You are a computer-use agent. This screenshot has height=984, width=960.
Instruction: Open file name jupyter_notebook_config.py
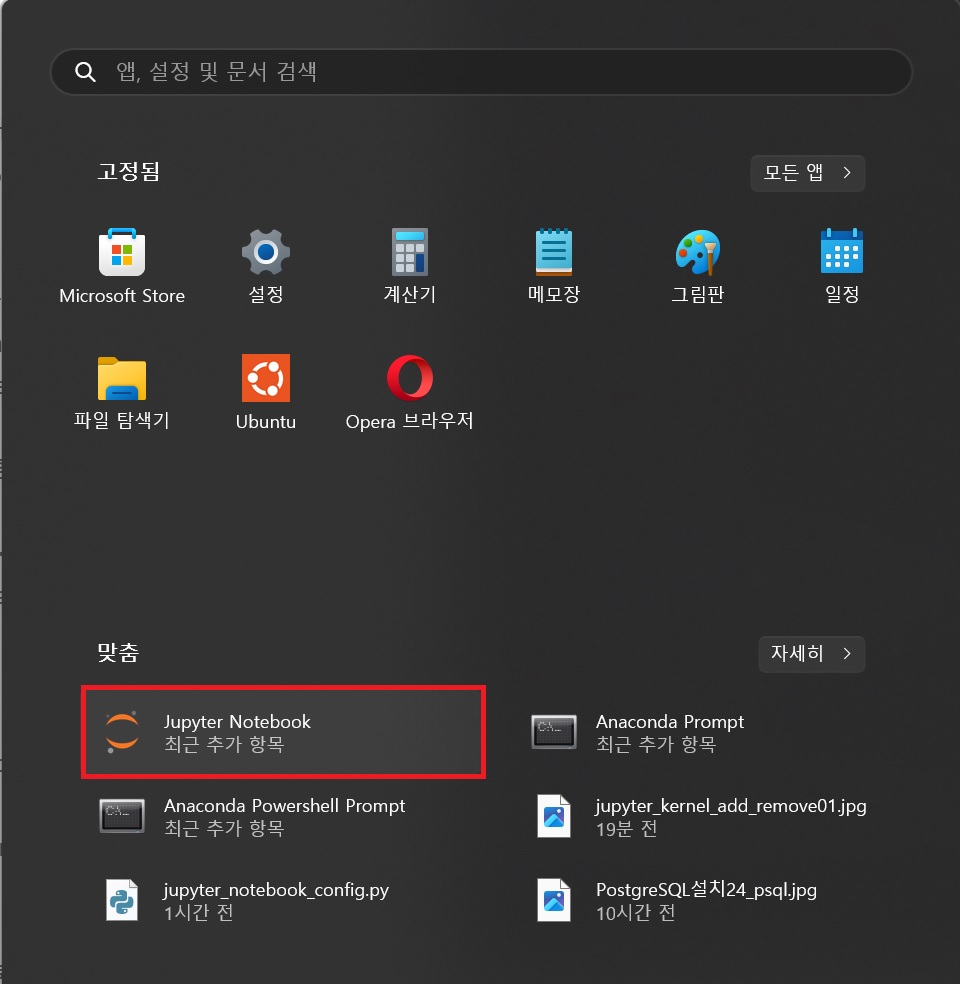(276, 890)
